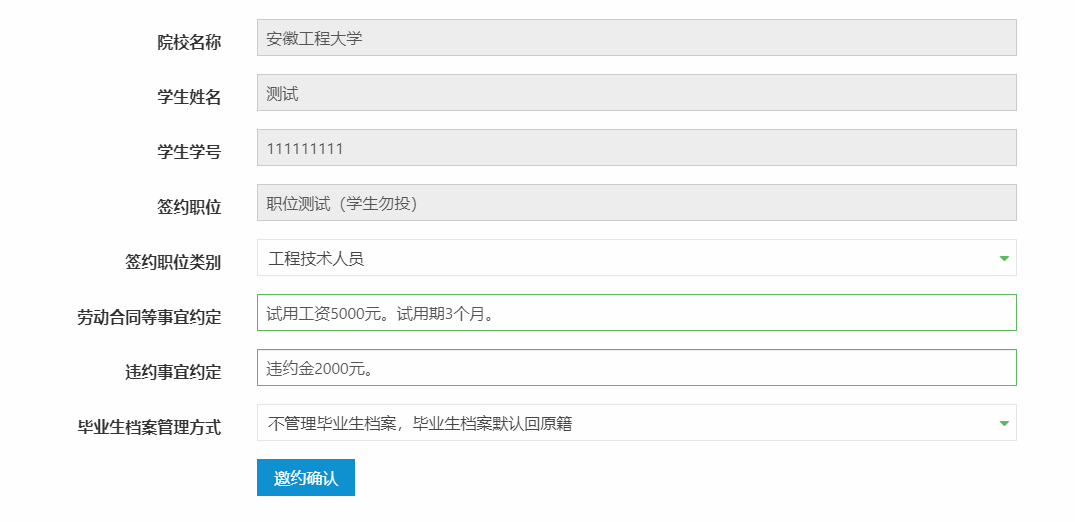The height and width of the screenshot is (522, 1075).
Task: Click the green arrow for 毕业生档案管理方式
Action: [x=1003, y=424]
